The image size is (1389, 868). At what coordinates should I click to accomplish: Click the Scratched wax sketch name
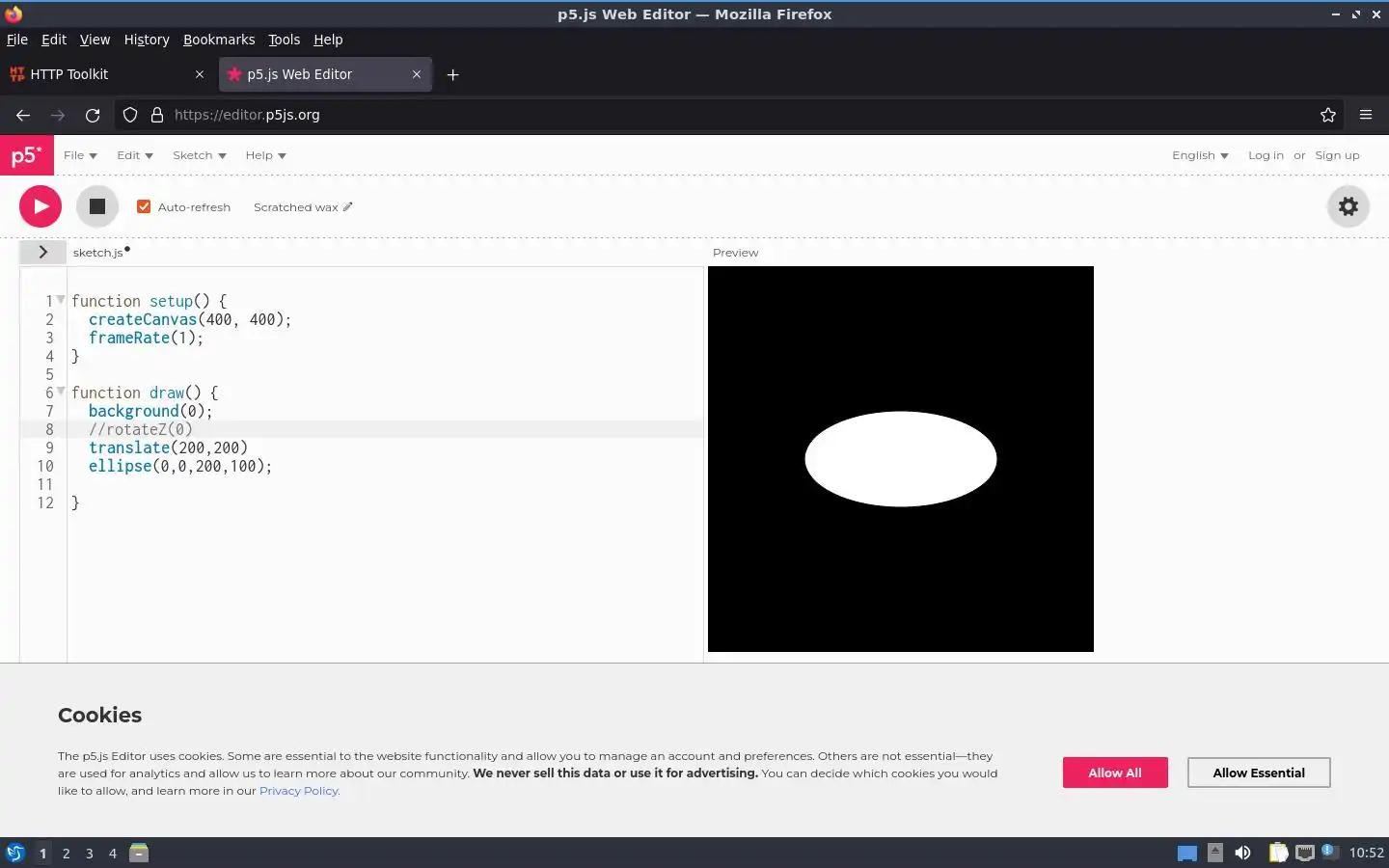tap(295, 207)
